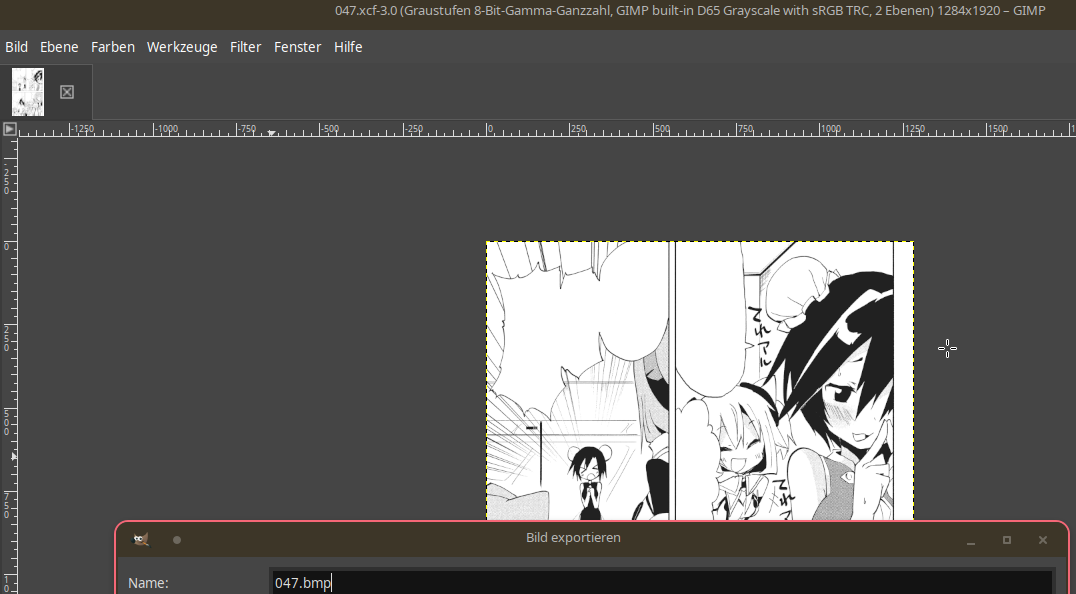This screenshot has height=594, width=1076.
Task: Open the Farben menu
Action: (113, 47)
